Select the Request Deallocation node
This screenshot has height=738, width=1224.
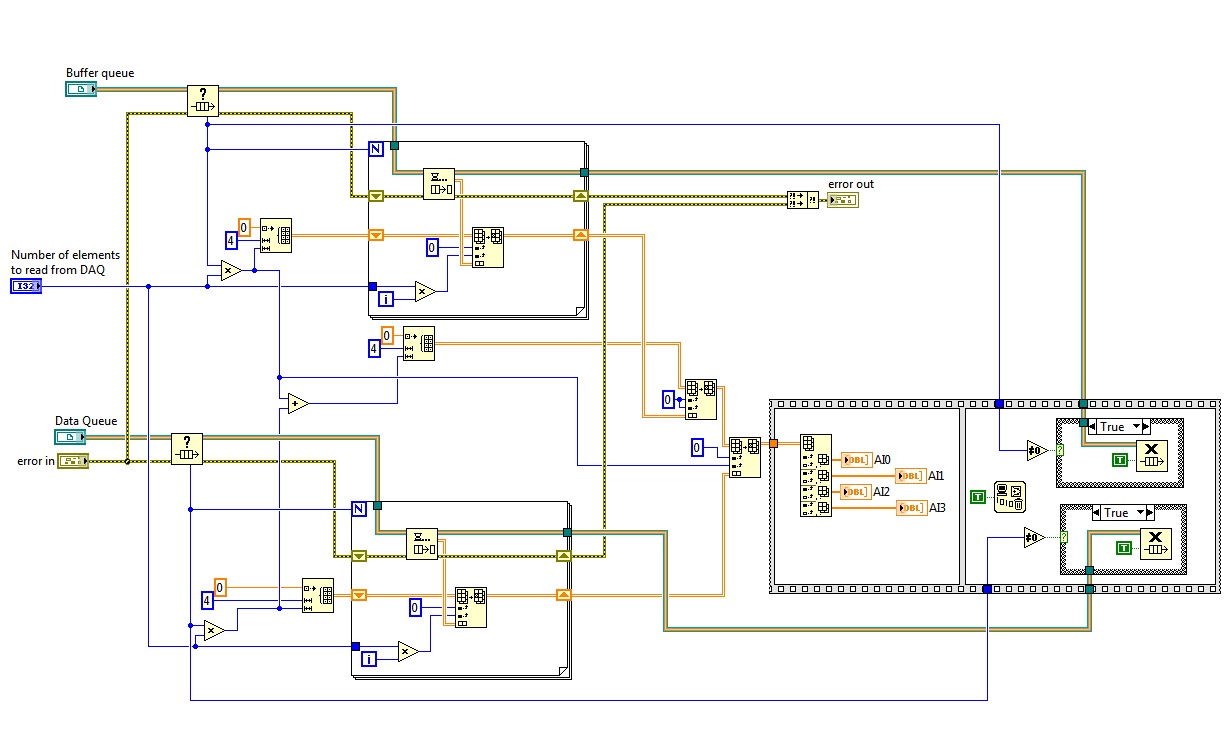pos(1008,496)
